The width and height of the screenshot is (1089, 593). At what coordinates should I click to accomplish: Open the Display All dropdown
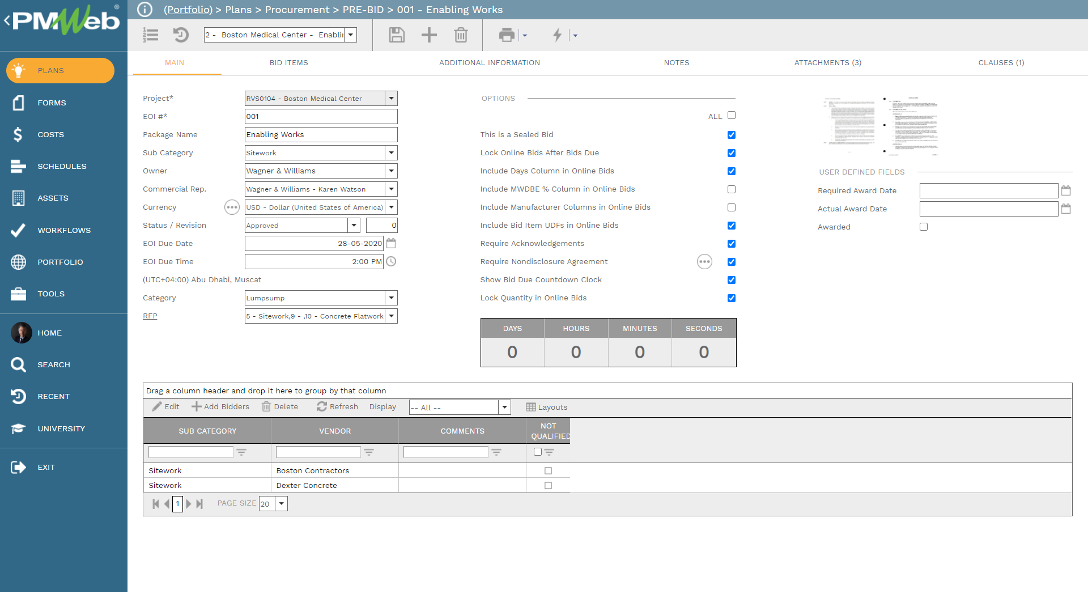[x=505, y=408]
